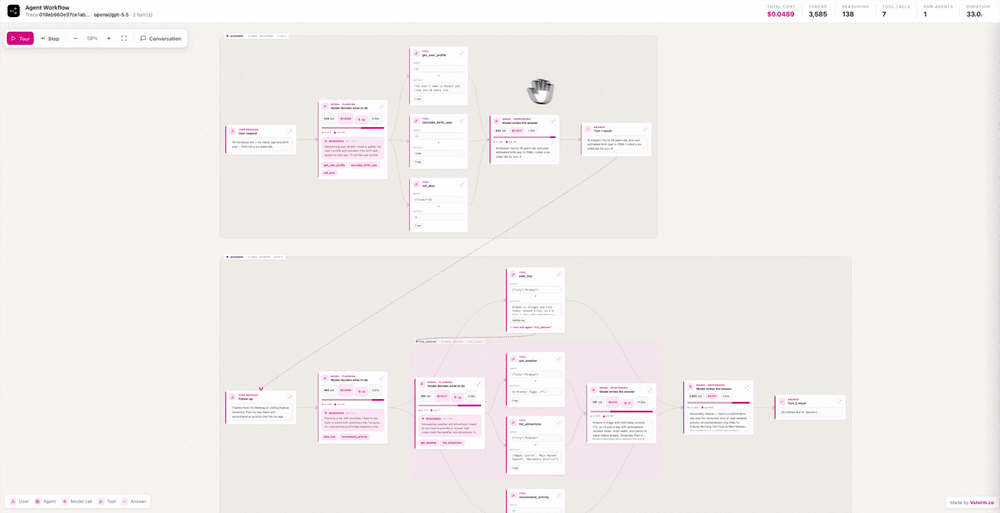Click the Answer legend icon
1000x513 pixels.
125,502
